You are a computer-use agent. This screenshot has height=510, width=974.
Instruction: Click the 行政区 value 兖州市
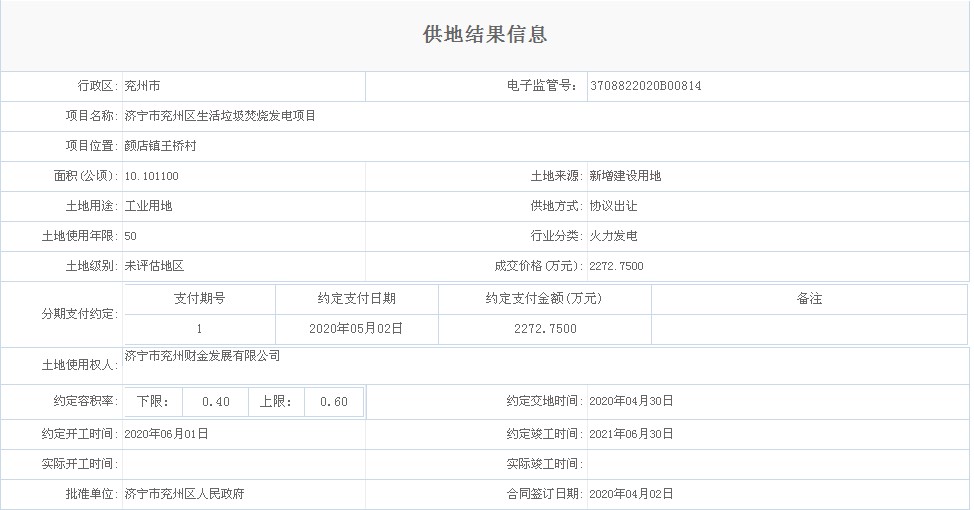tap(142, 86)
